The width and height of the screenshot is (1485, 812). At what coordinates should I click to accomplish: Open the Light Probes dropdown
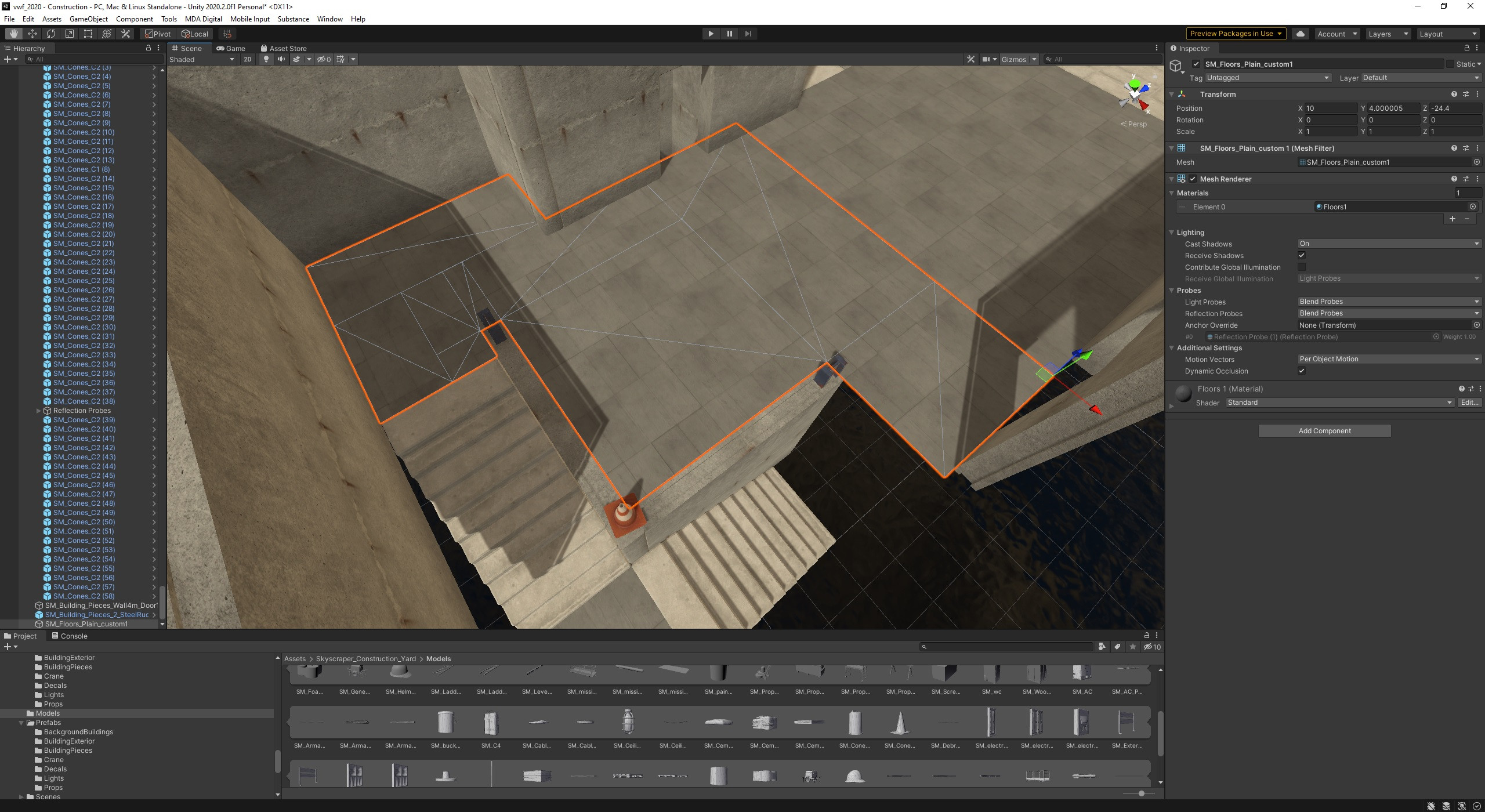click(1389, 301)
